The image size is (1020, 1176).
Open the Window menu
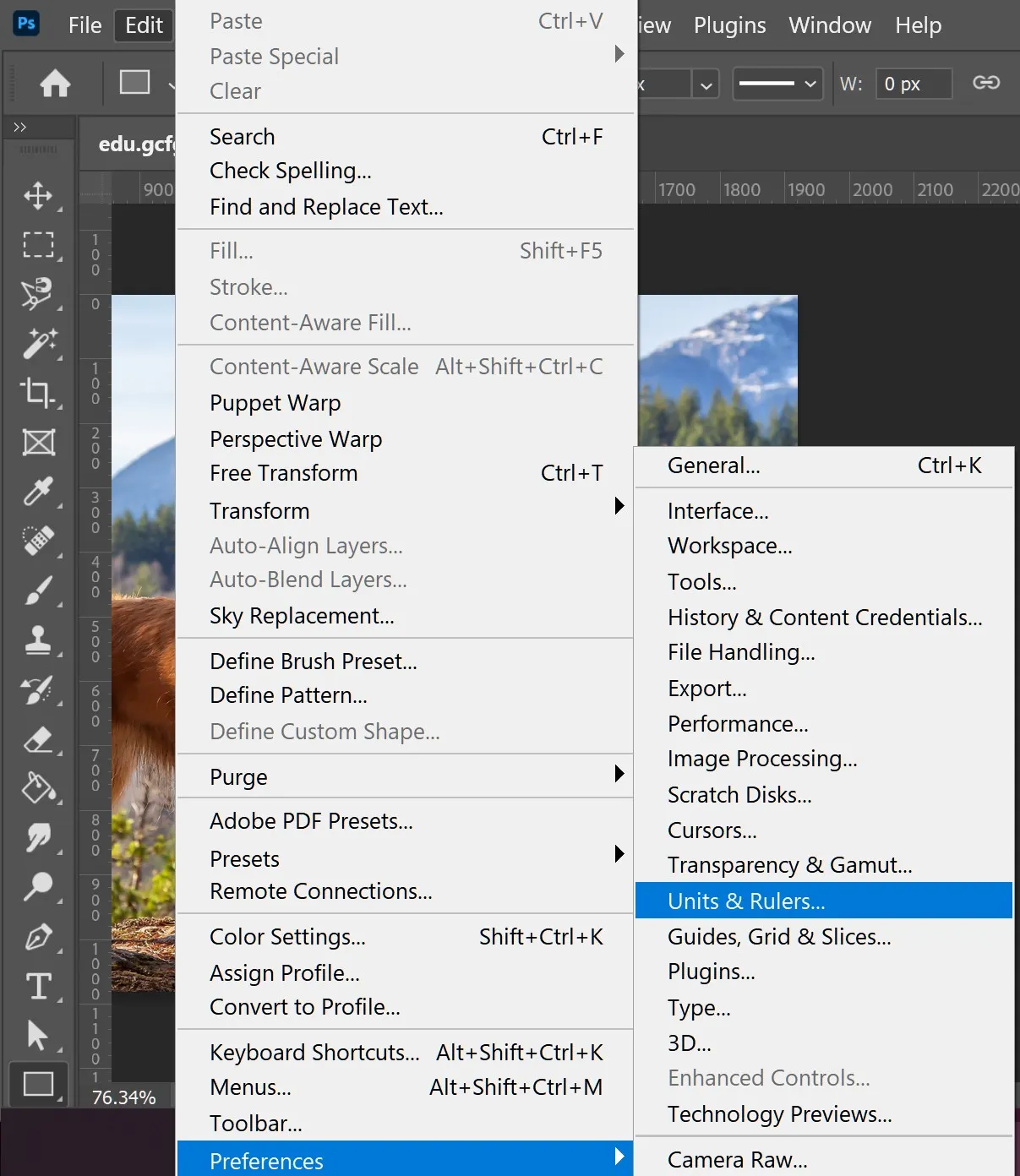tap(830, 25)
